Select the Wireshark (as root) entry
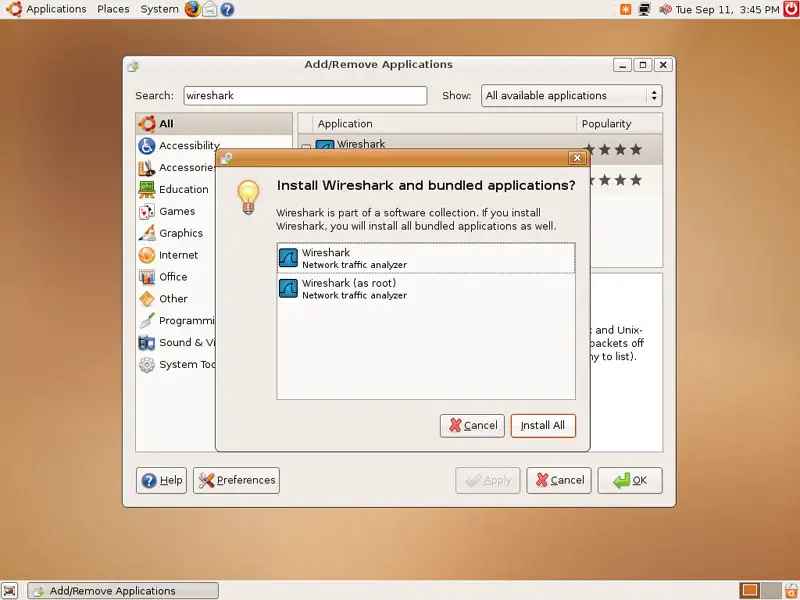This screenshot has height=600, width=800. click(x=426, y=289)
